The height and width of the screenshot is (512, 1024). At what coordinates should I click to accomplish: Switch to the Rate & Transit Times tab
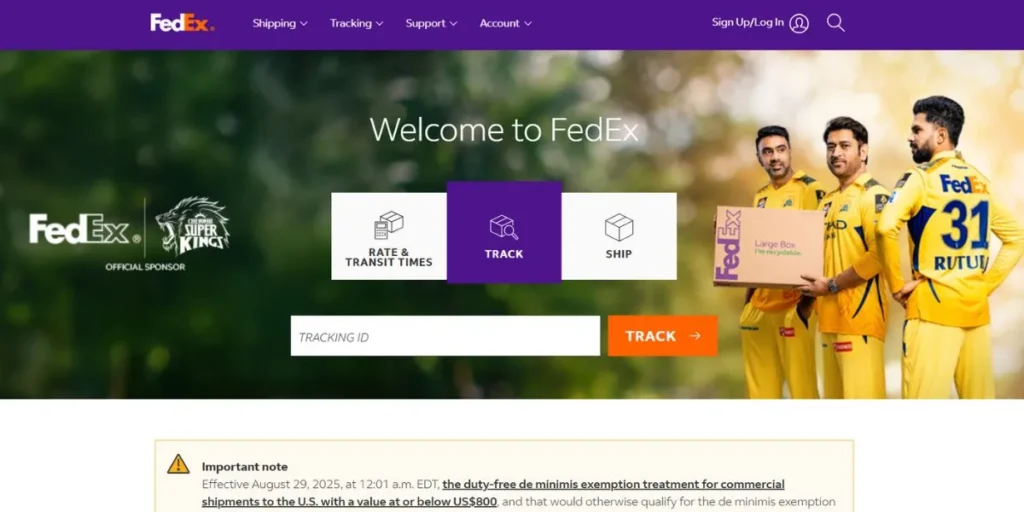click(x=389, y=236)
